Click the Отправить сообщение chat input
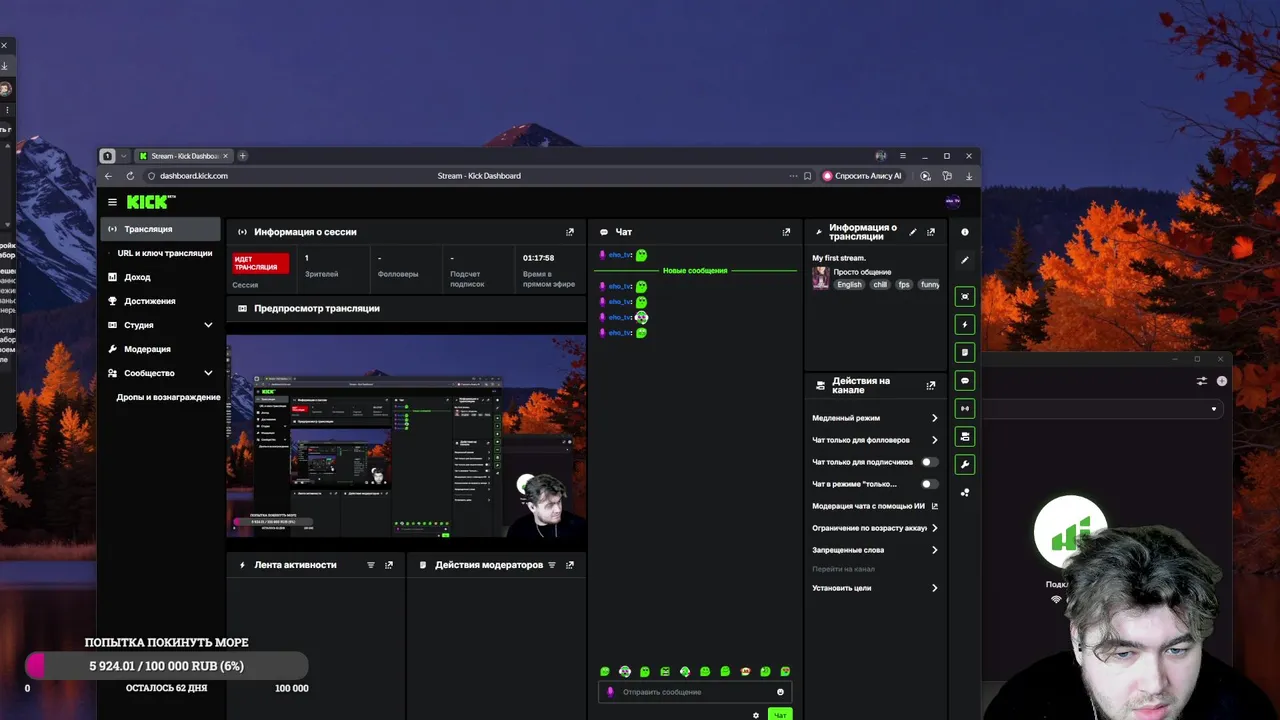 click(x=695, y=692)
